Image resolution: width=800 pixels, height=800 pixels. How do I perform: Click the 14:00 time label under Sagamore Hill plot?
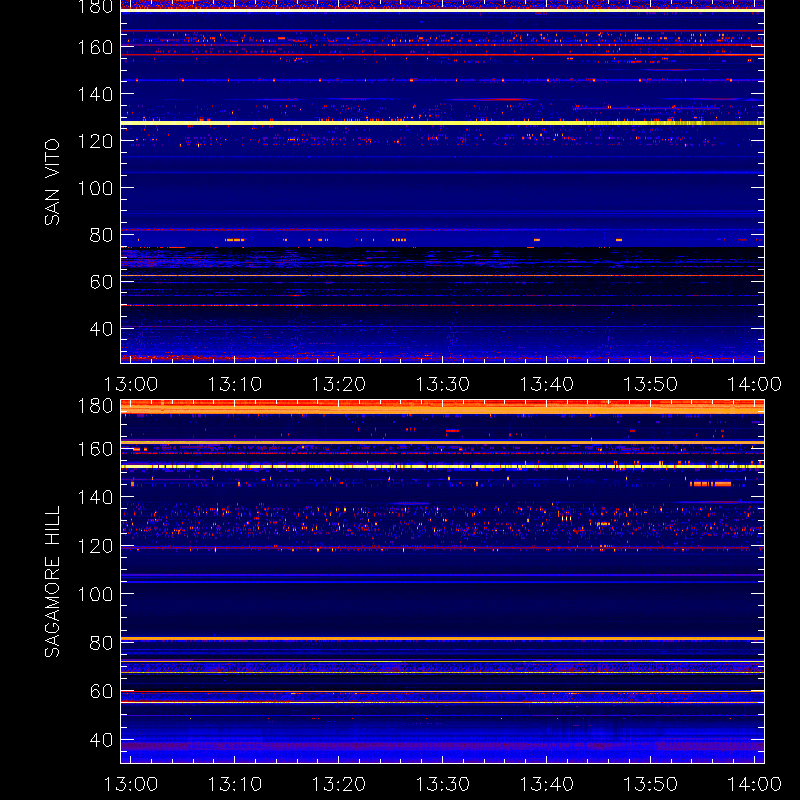click(754, 784)
